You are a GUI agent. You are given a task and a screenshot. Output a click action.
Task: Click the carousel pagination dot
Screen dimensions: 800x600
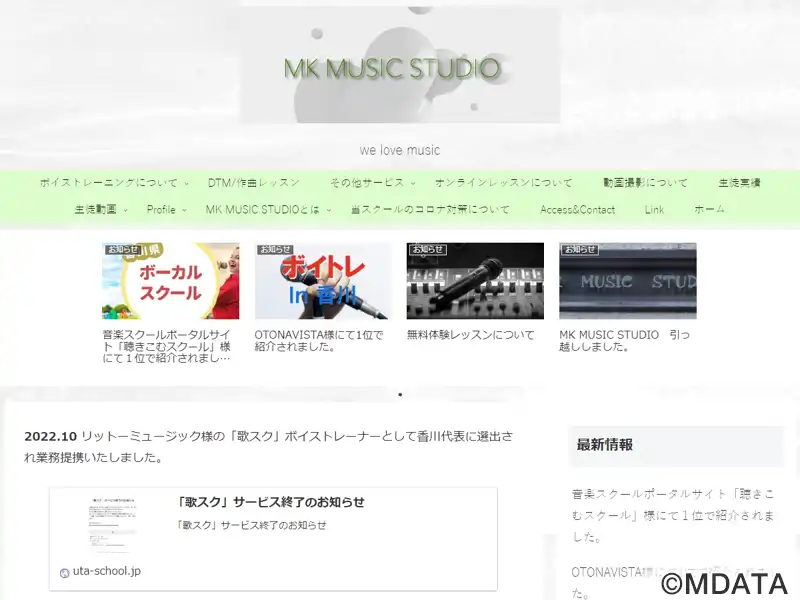400,394
